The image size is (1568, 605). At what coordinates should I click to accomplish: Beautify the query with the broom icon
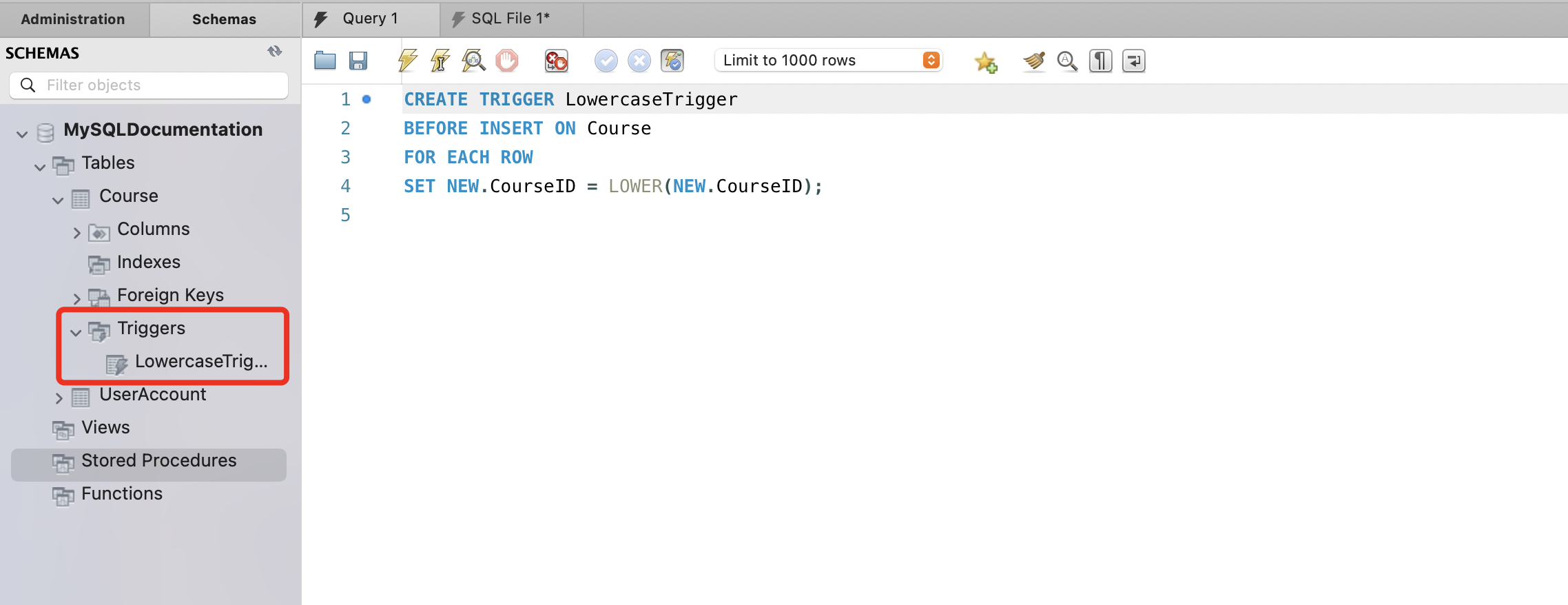[1033, 61]
